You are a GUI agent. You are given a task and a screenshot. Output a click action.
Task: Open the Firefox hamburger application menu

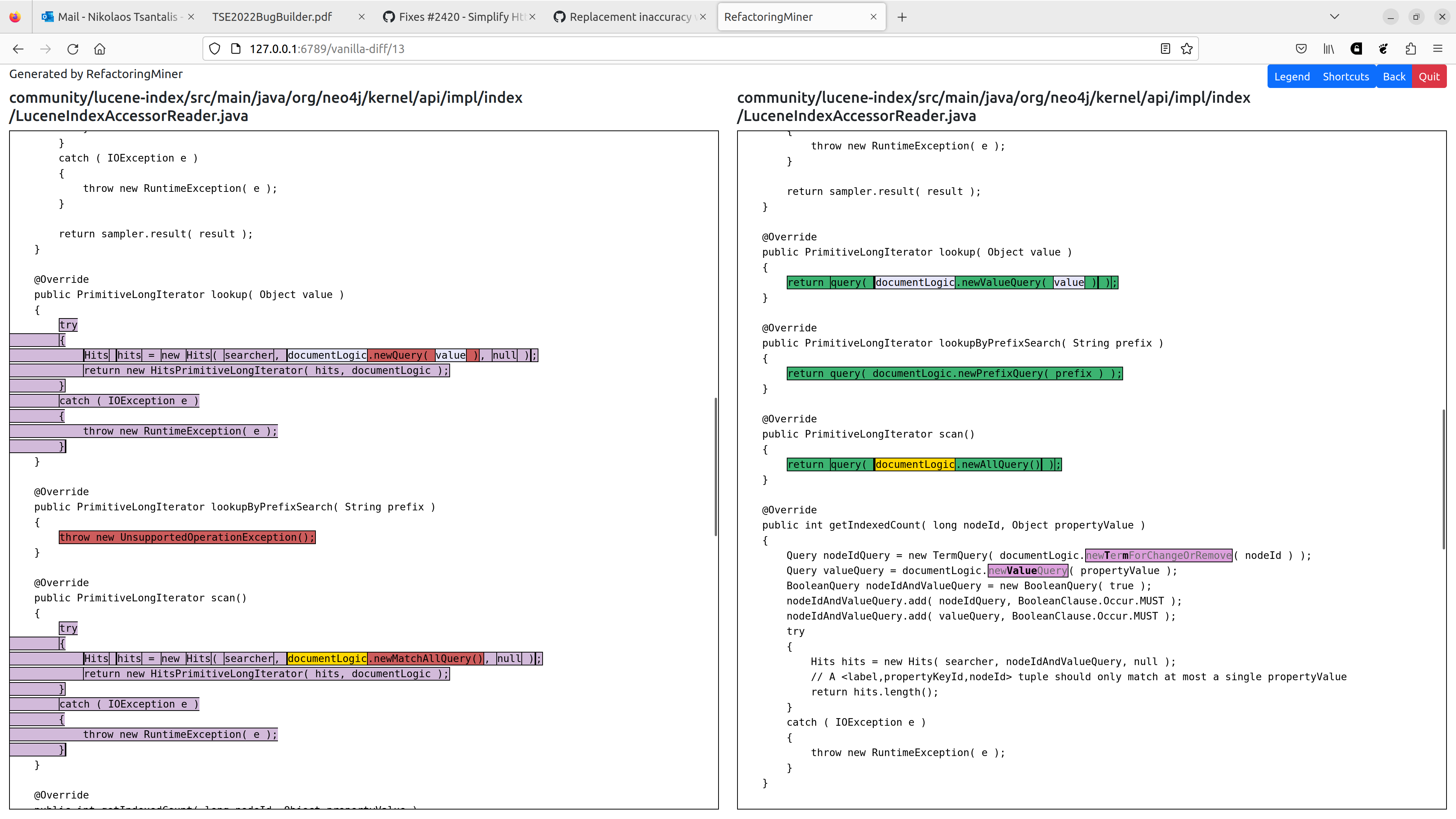point(1438,49)
